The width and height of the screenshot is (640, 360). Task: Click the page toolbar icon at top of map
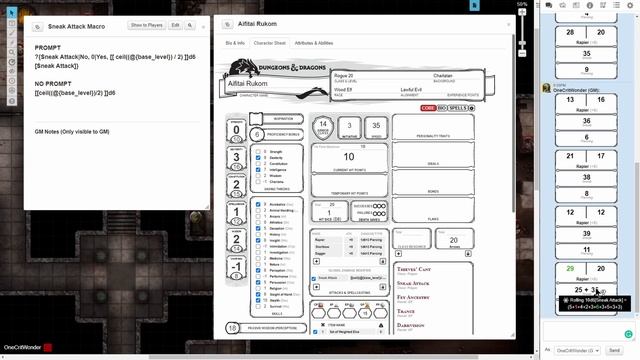click(x=474, y=6)
